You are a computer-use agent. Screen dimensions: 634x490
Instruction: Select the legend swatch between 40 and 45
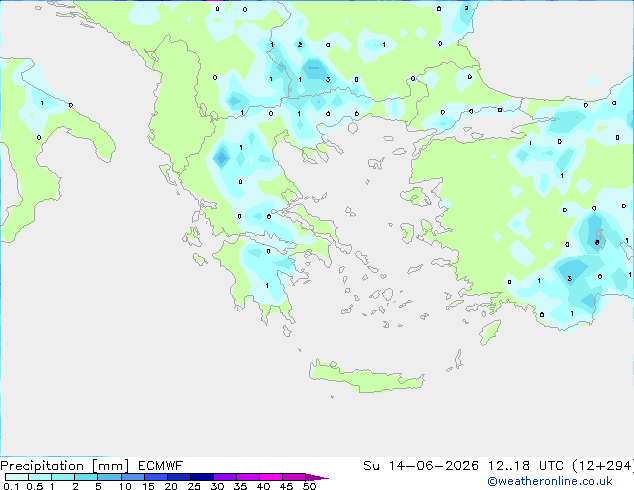271,477
